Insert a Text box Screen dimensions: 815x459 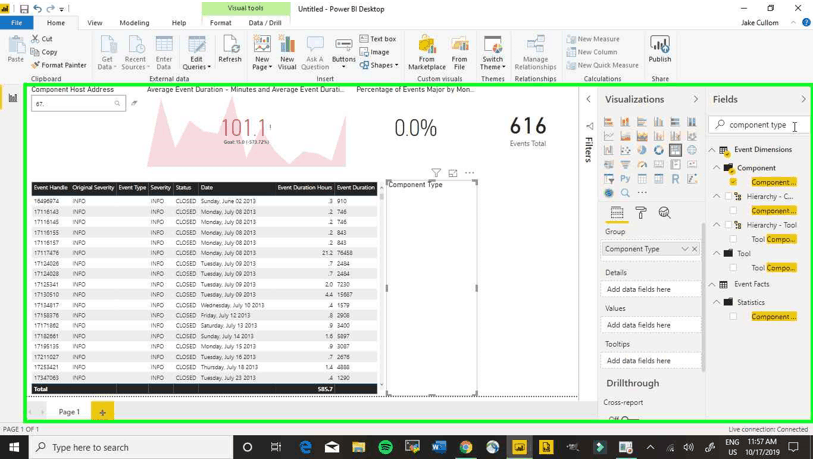[378, 39]
